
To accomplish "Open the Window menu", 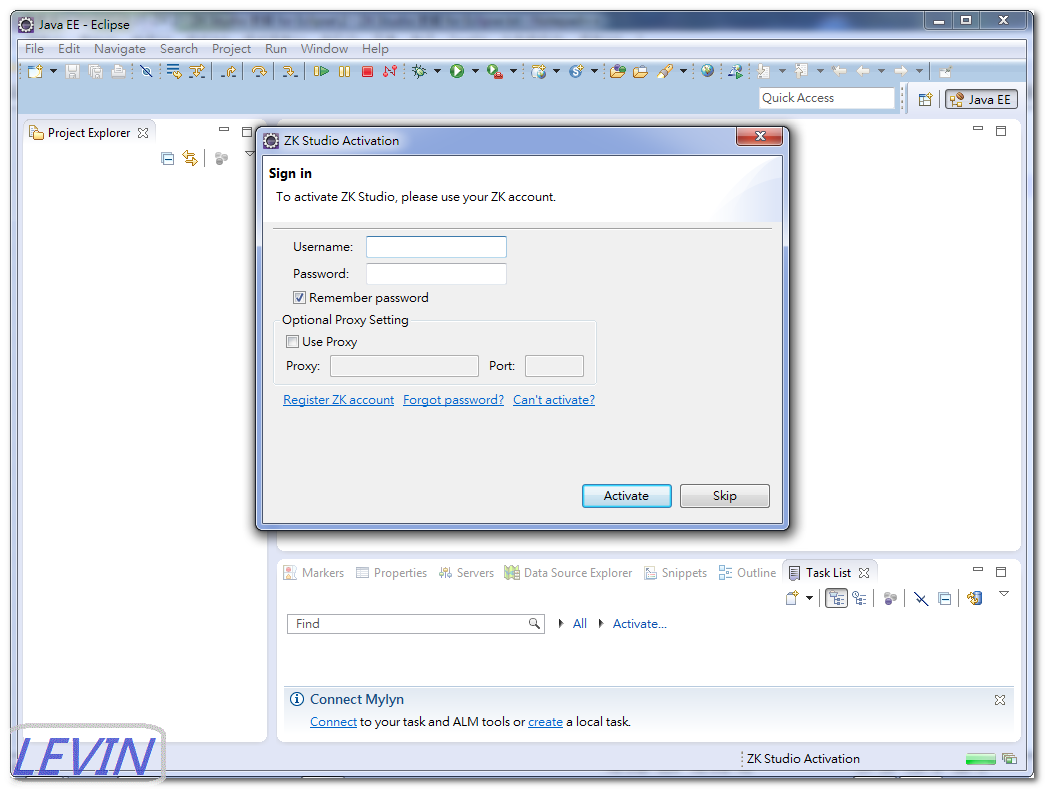I will point(324,49).
